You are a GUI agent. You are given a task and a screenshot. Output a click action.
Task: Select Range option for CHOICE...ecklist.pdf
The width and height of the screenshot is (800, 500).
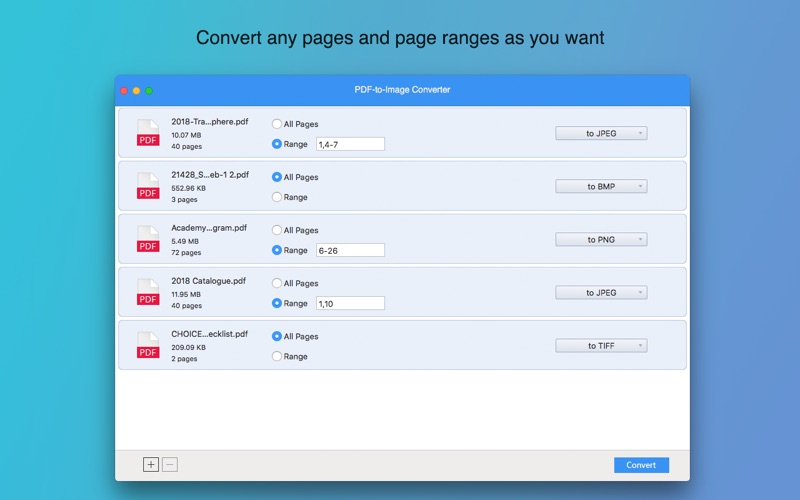tap(277, 356)
